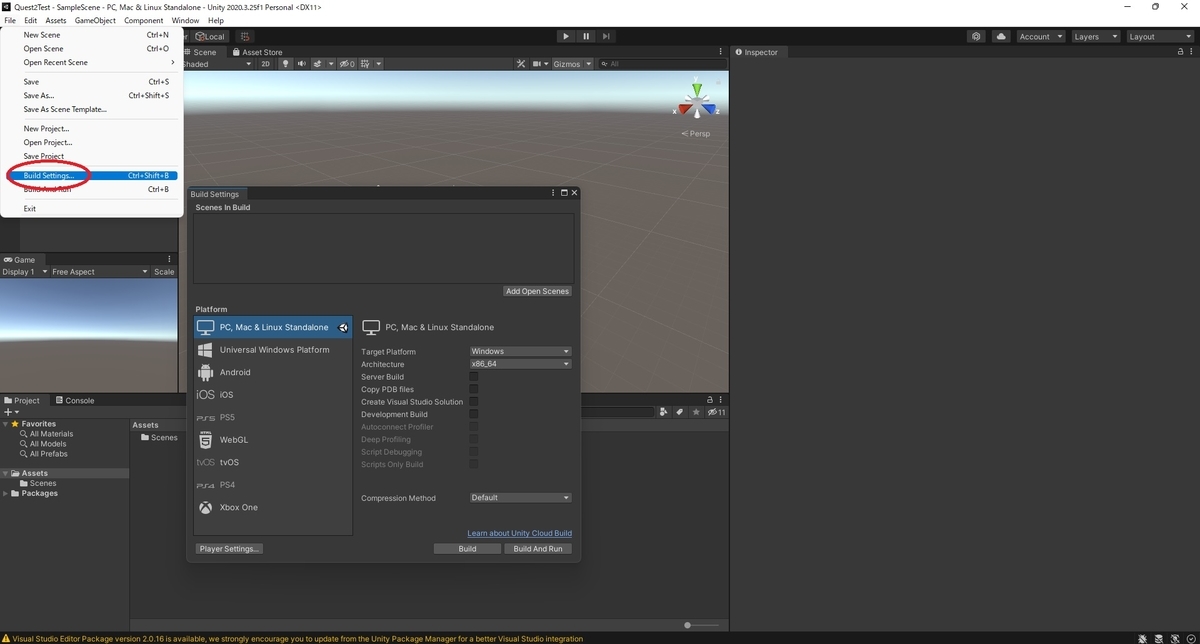Click New Scene in File menu
The image size is (1200, 644).
pyautogui.click(x=91, y=35)
